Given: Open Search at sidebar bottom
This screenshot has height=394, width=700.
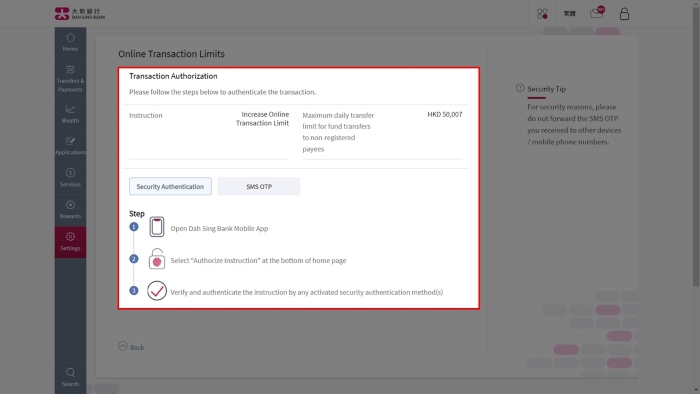Looking at the screenshot, I should click(x=70, y=377).
